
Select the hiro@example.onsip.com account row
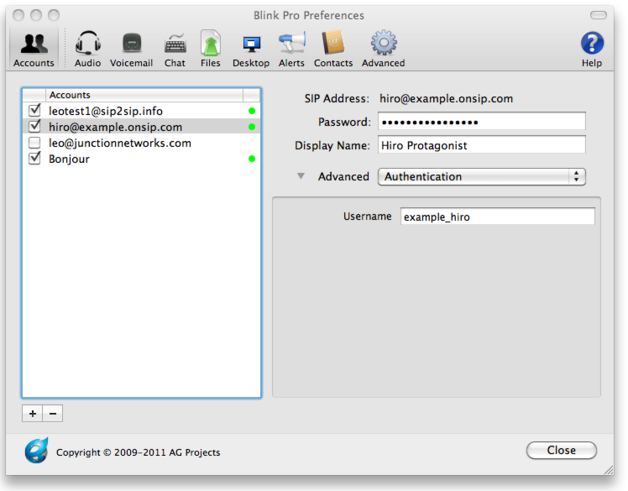141,127
